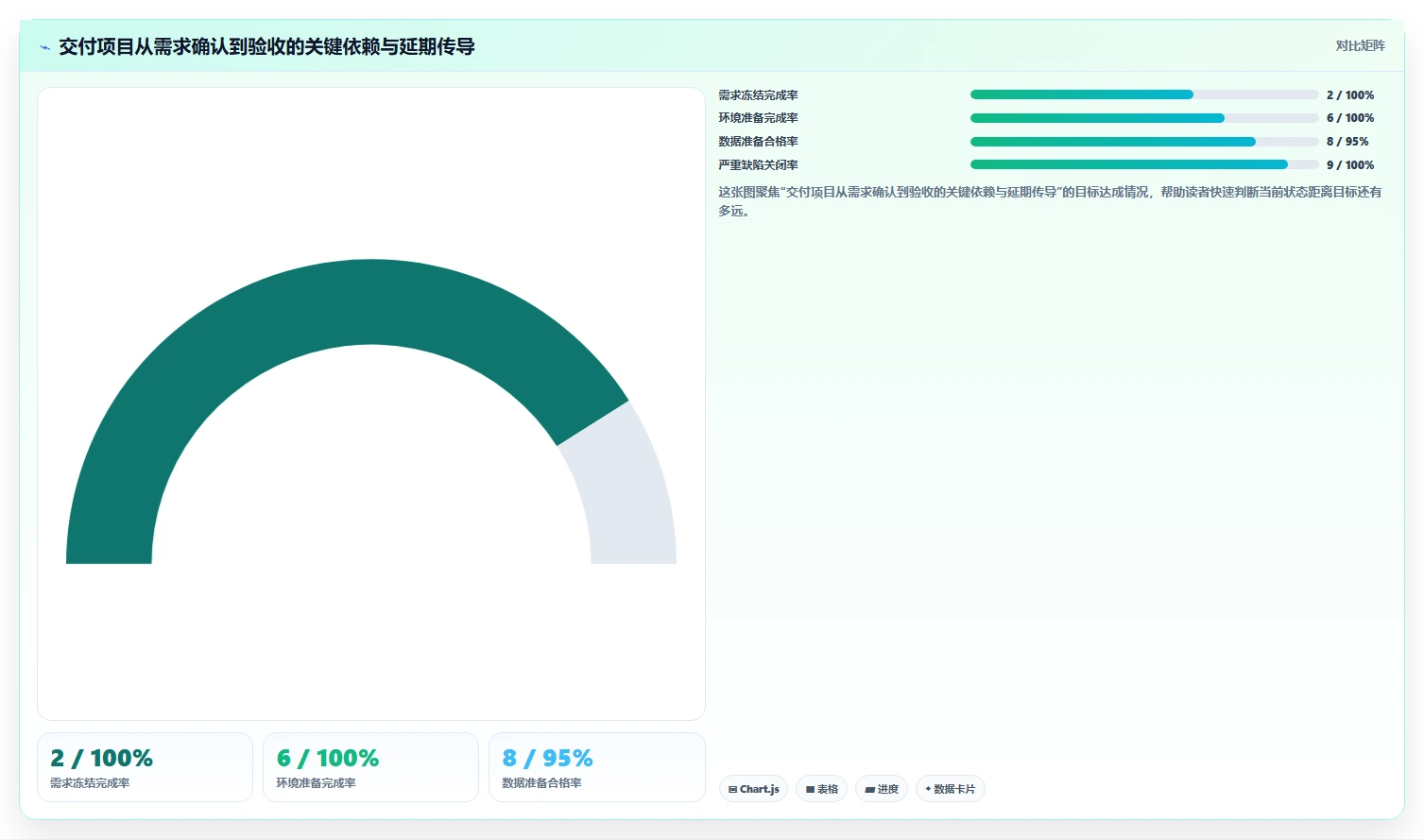Image resolution: width=1424 pixels, height=840 pixels.
Task: Click the 严重缺陷关闭率 progress bar
Action: point(1144,164)
